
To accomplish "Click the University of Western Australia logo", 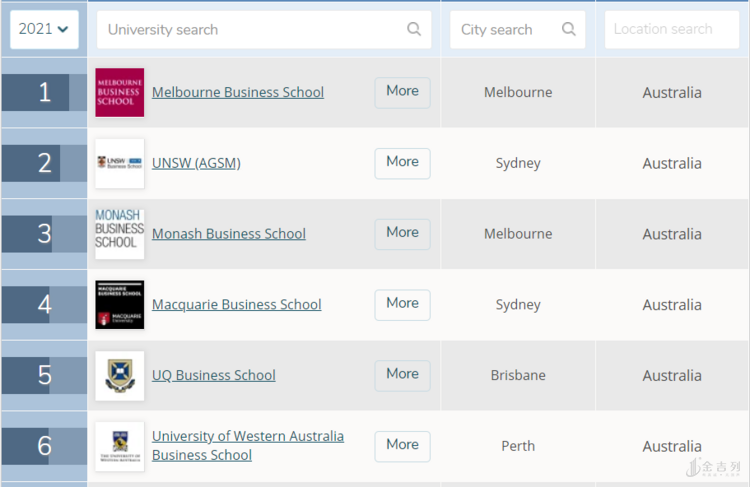I will coord(120,446).
